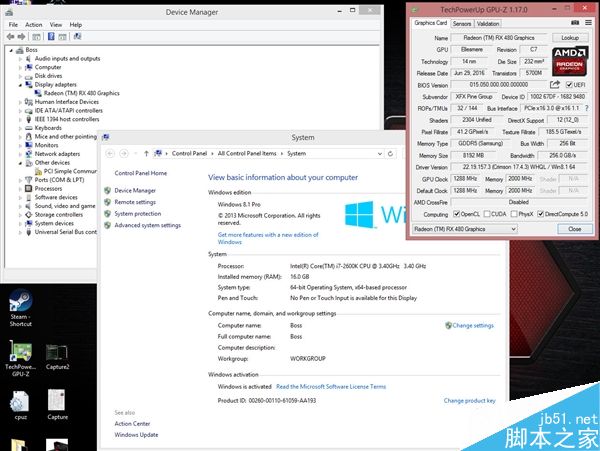Select Network adapters in Device Manager tree
This screenshot has height=451, width=600.
57,154
